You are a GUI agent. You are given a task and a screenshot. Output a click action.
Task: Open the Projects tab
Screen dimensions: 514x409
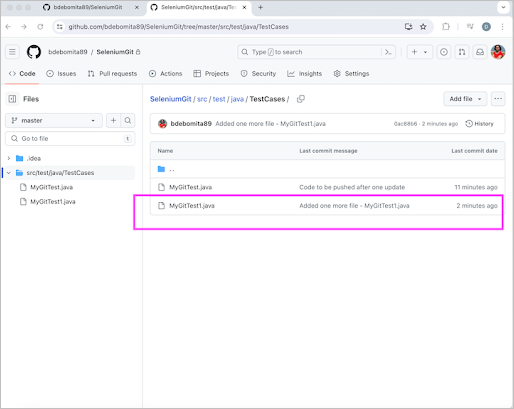point(211,74)
